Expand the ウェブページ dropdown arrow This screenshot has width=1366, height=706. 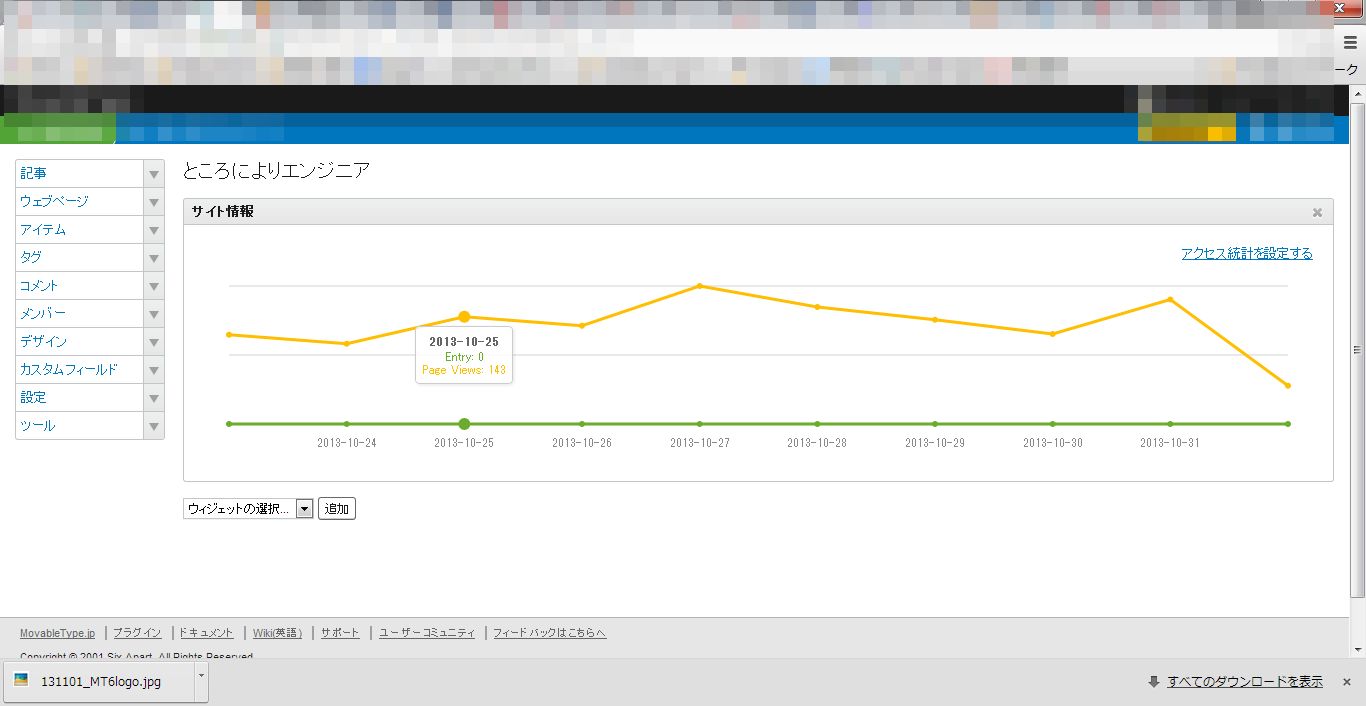154,202
